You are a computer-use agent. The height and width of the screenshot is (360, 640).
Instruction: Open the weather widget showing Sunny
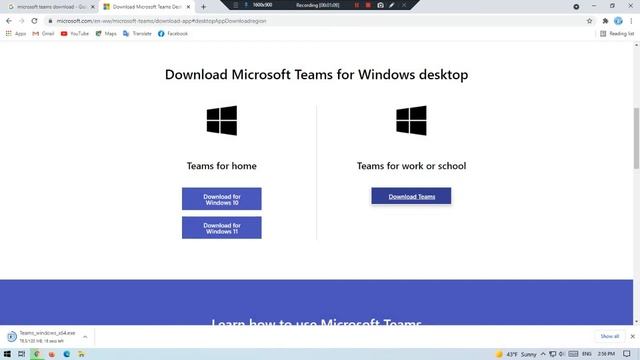(516, 354)
